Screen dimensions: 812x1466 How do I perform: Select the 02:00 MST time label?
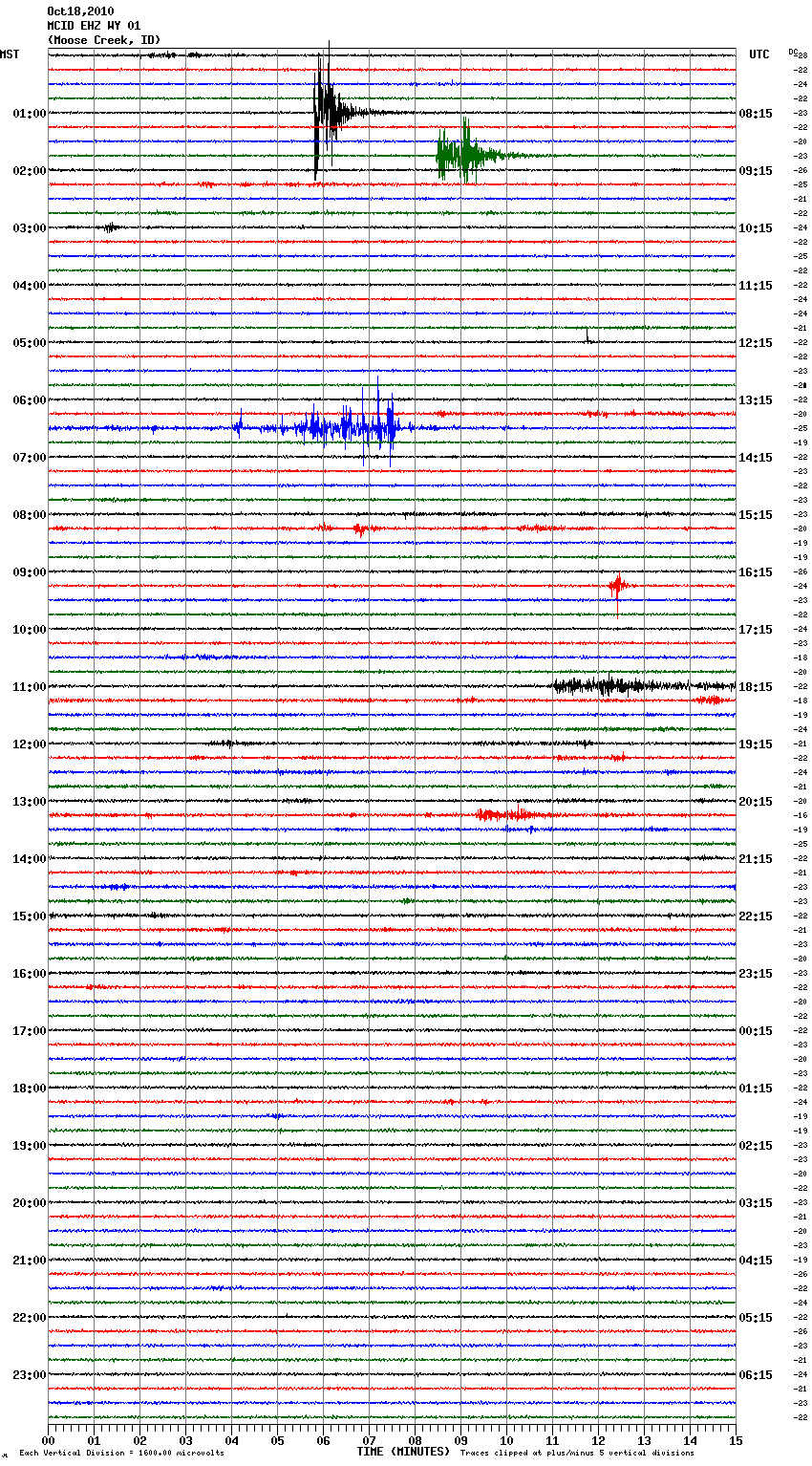pos(29,171)
